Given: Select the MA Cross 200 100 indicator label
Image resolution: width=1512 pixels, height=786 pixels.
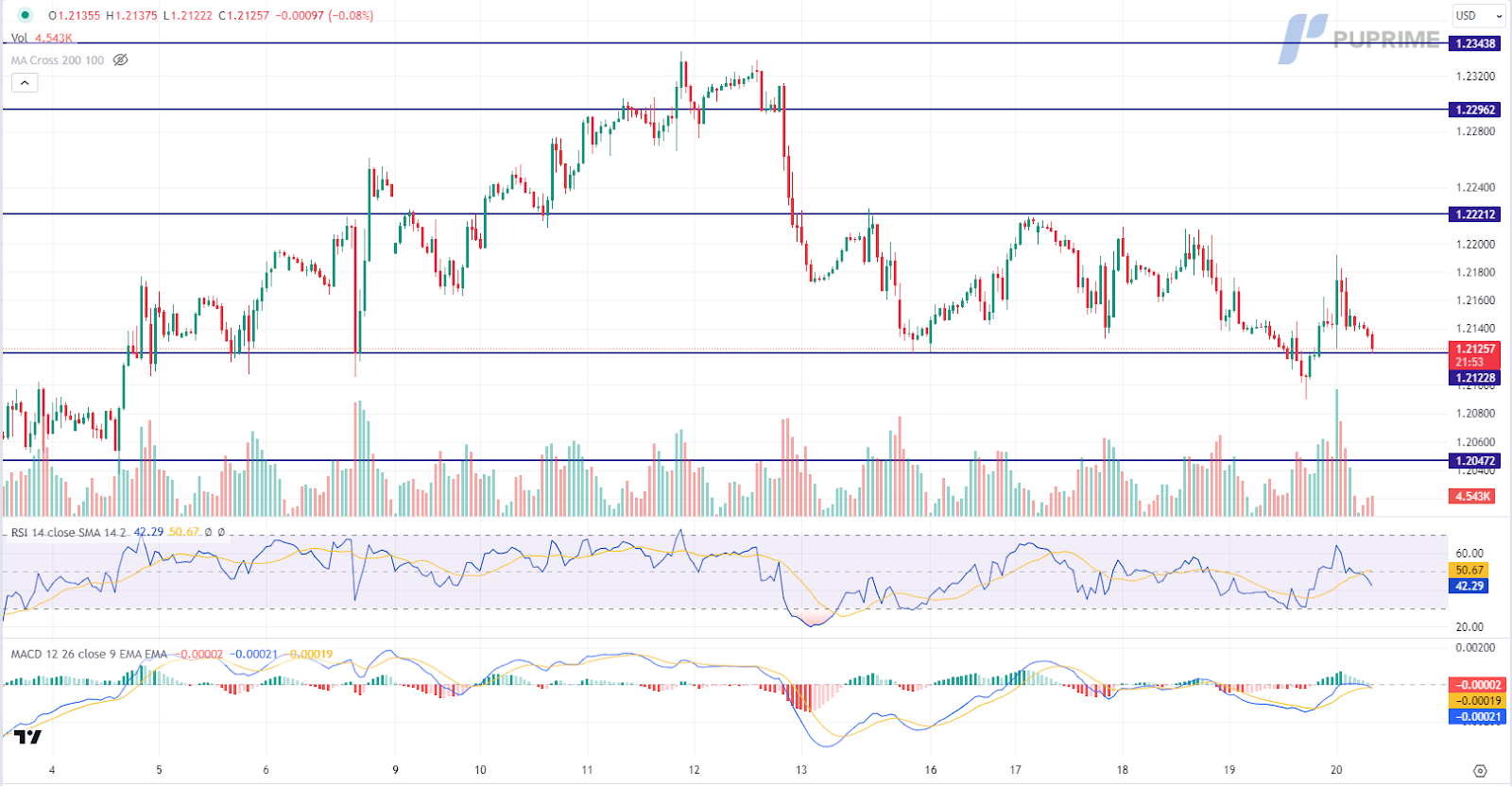Looking at the screenshot, I should [58, 60].
